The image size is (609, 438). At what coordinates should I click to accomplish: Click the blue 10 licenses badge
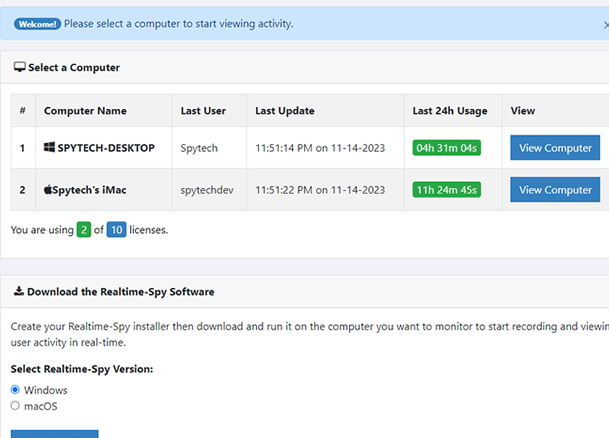coord(117,230)
